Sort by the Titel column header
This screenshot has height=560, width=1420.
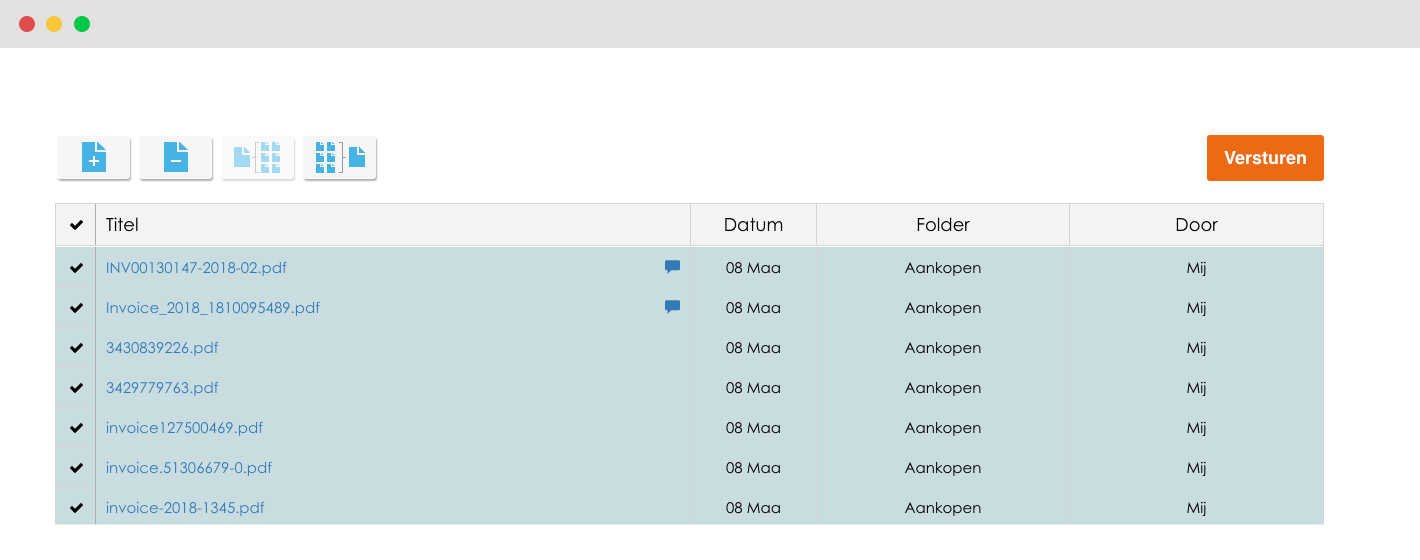click(122, 225)
